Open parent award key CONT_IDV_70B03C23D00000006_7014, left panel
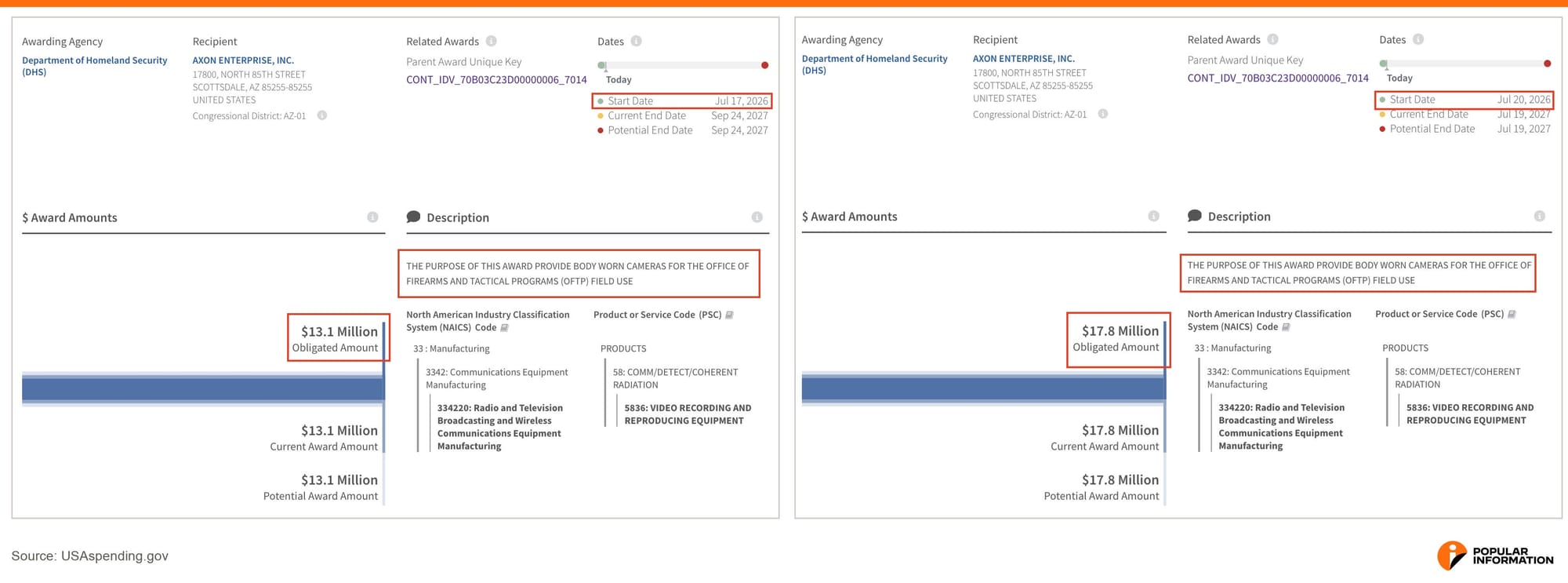1568x583 pixels. point(496,79)
